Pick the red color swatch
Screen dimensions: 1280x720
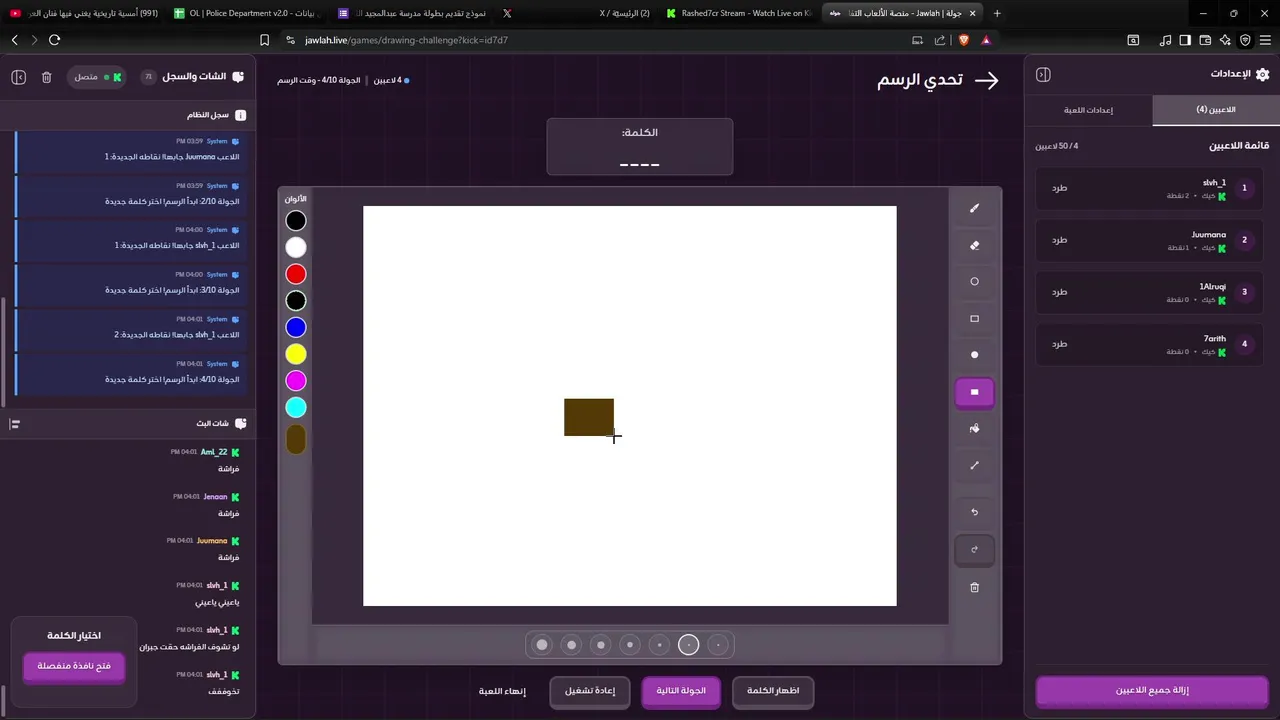296,274
